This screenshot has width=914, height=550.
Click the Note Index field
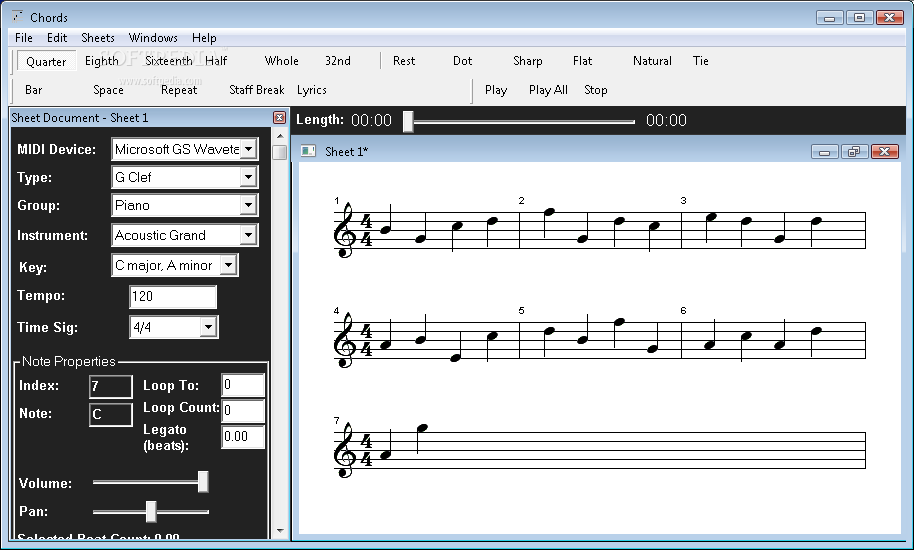point(111,386)
